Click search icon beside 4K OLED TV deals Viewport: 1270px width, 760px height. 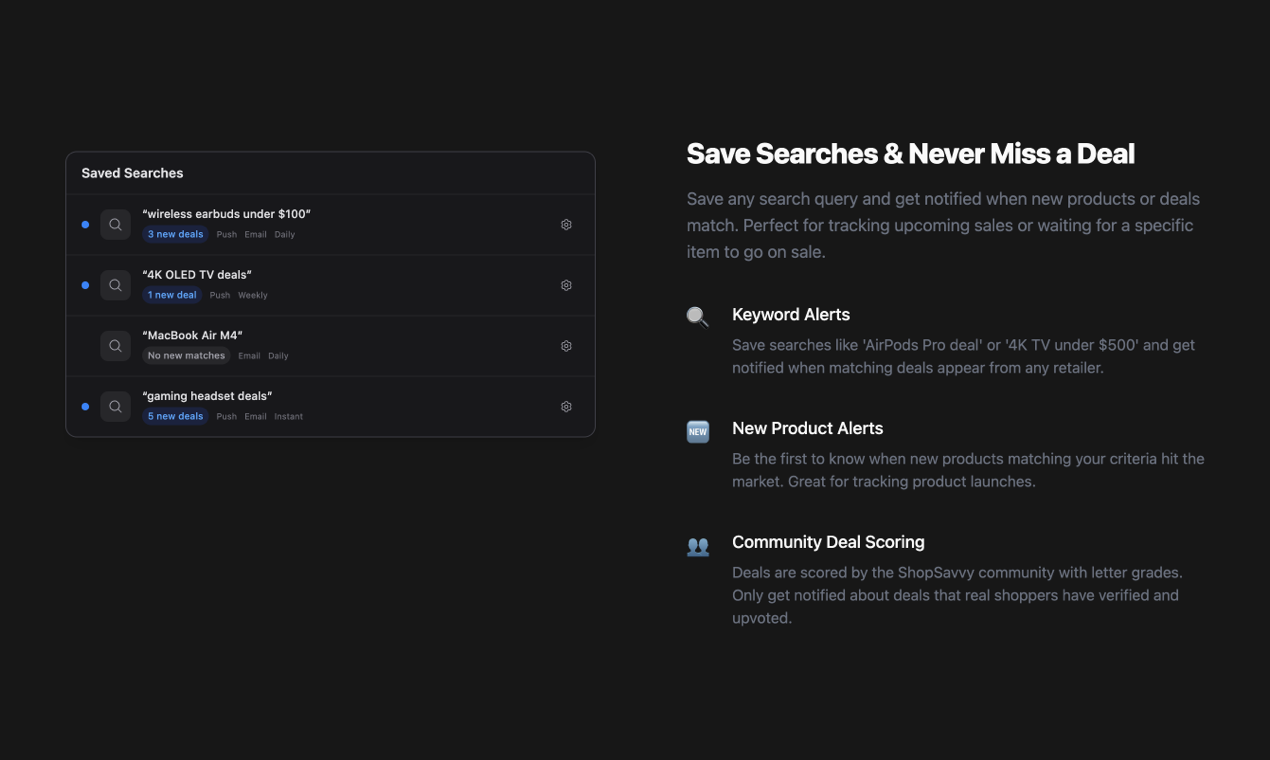click(x=116, y=285)
